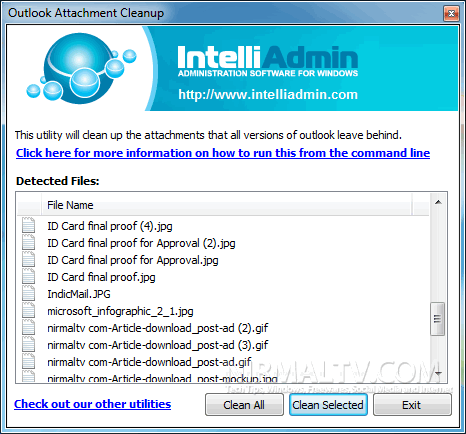Open Check out our other utilities link

pos(93,404)
